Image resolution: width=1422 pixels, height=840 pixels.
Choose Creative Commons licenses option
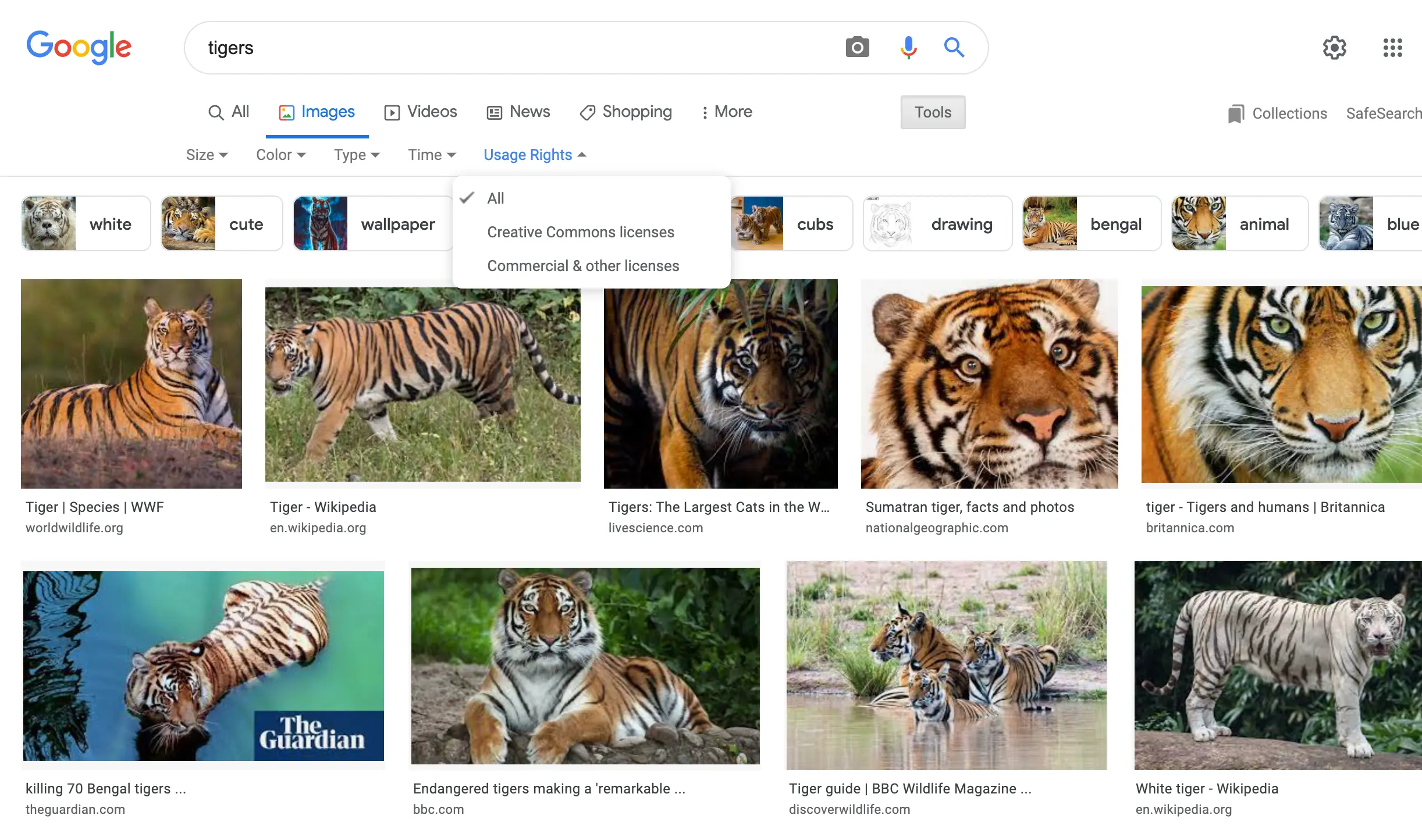pos(591,232)
